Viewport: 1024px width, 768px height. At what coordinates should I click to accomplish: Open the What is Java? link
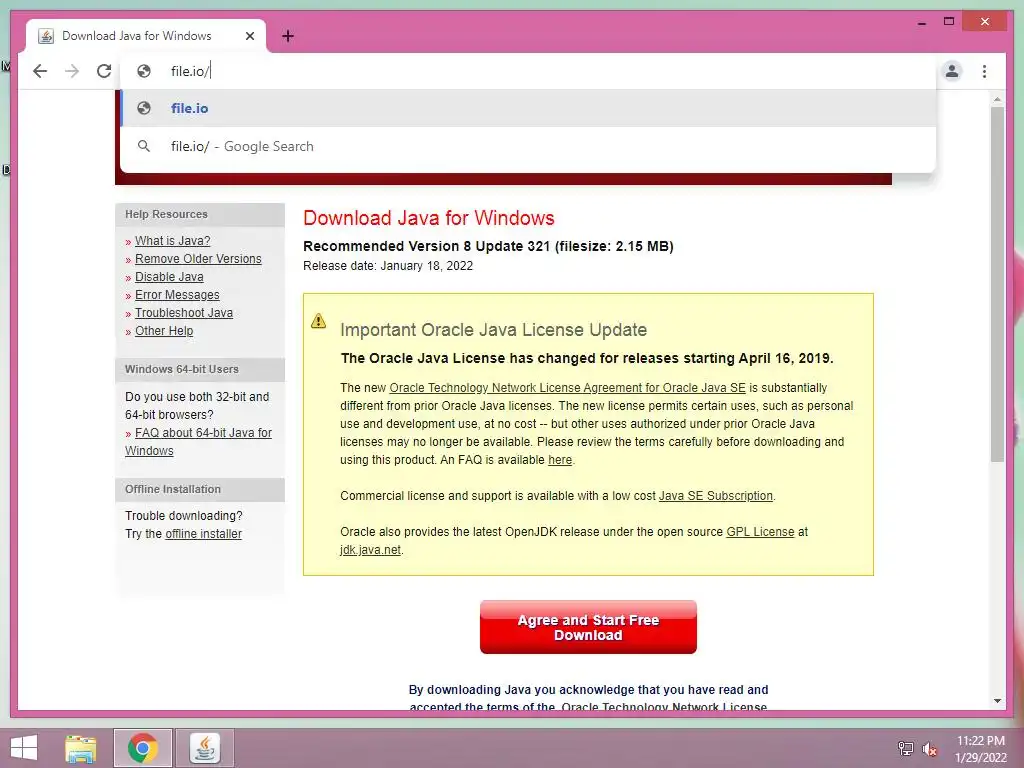172,240
